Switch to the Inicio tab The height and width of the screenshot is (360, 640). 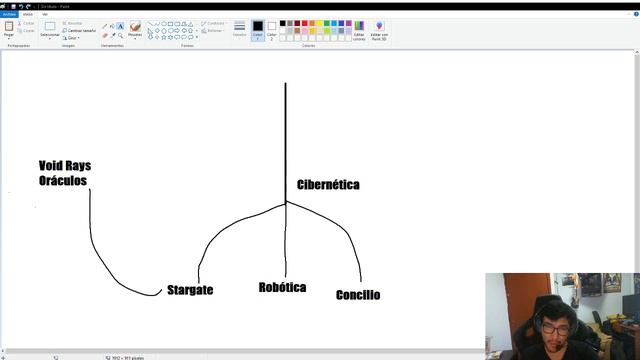click(x=28, y=14)
